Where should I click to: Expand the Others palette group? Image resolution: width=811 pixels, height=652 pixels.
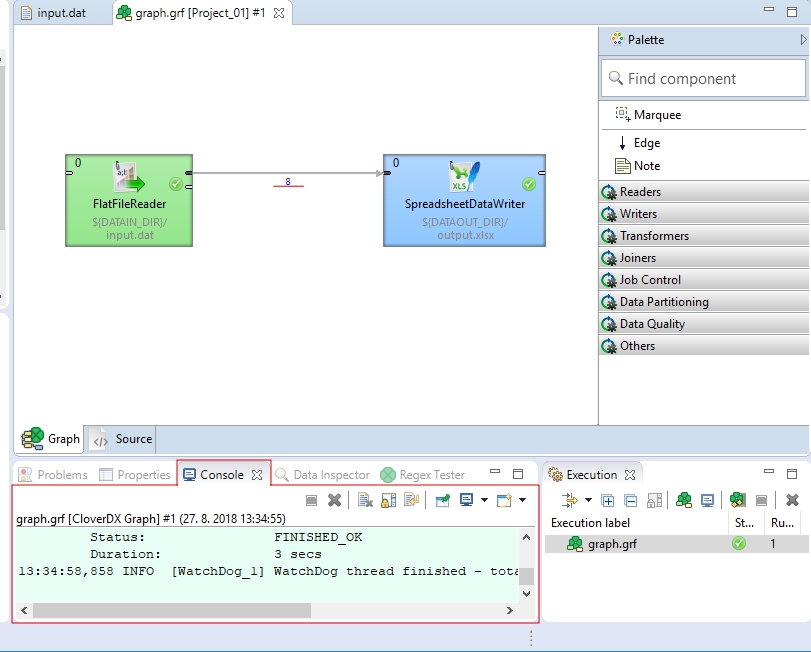pos(703,346)
